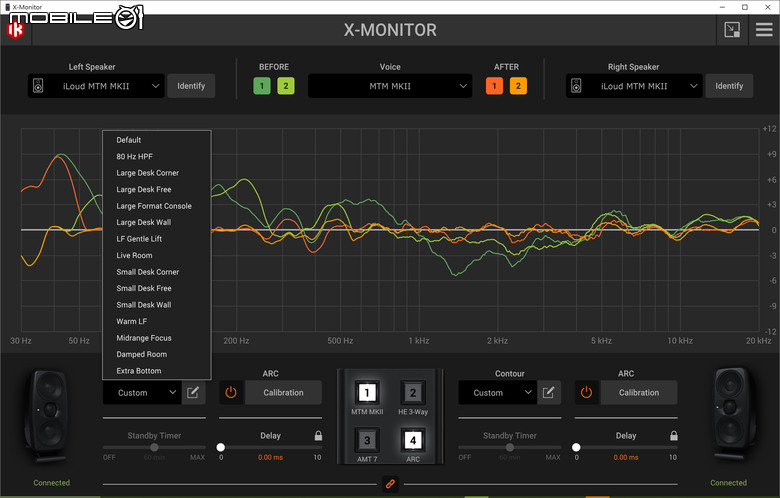780x498 pixels.
Task: Choose LF Gentle Lift preset
Action: click(157, 239)
